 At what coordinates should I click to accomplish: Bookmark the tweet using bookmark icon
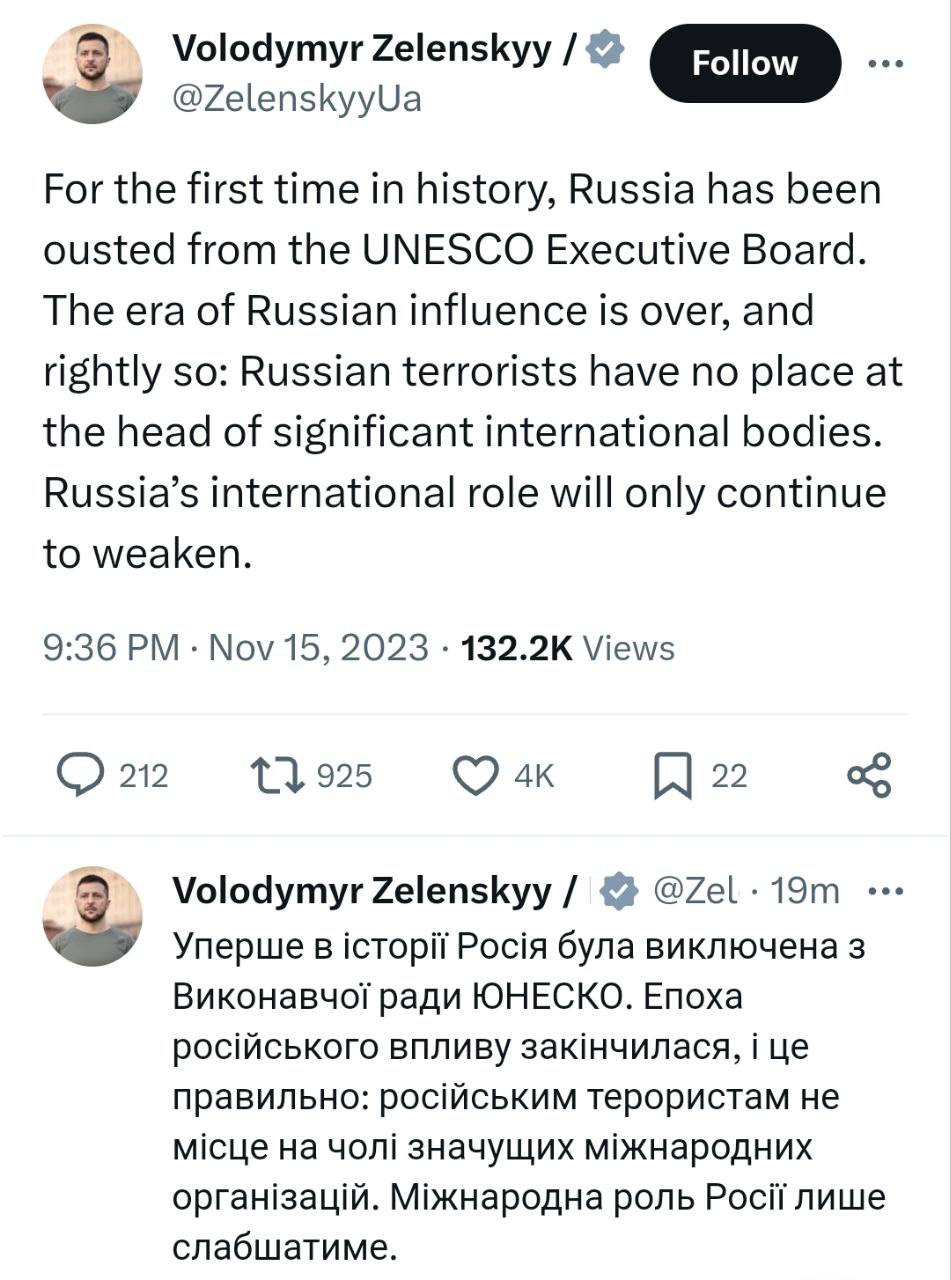tap(673, 776)
